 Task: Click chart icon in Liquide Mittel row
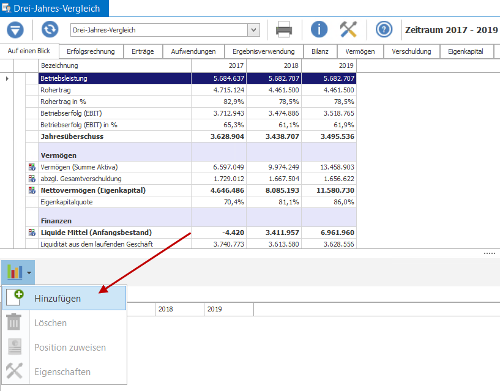click(32, 232)
